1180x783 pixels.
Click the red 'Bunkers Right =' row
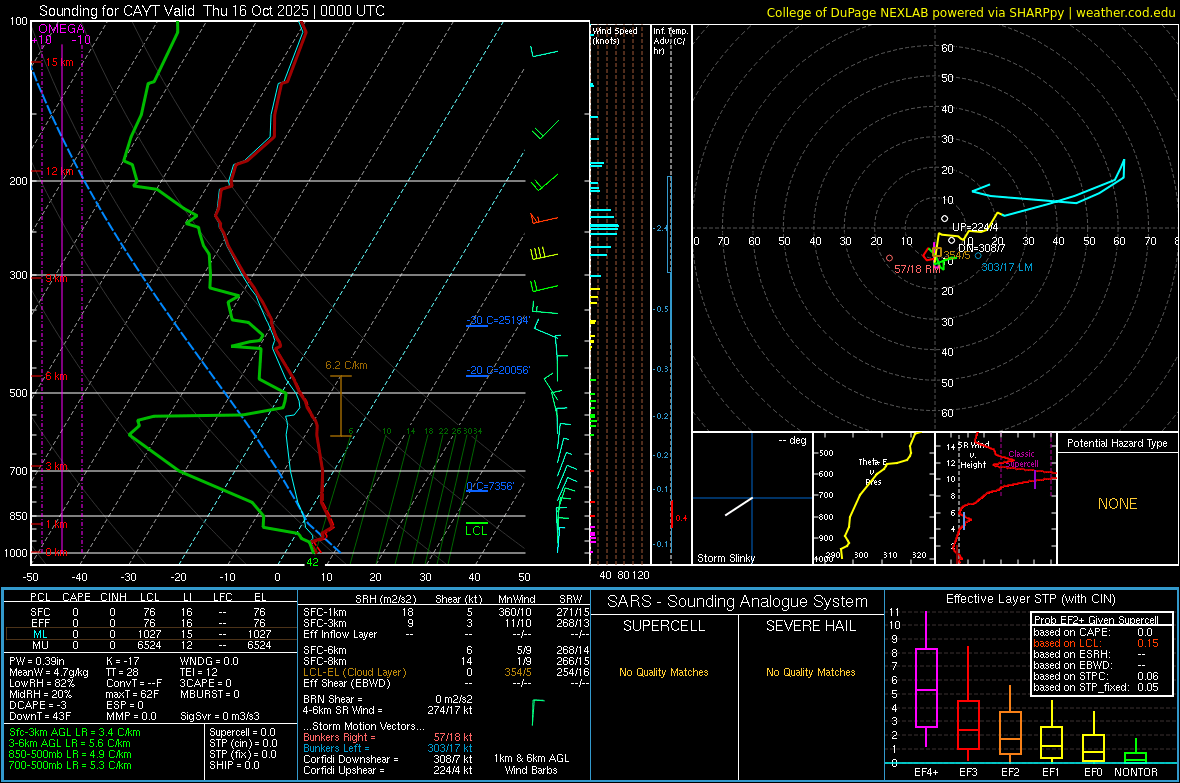tap(388, 737)
